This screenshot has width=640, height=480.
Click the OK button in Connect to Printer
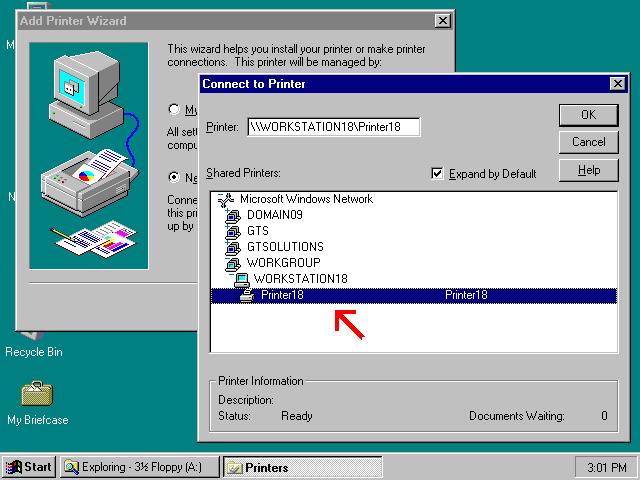click(588, 115)
